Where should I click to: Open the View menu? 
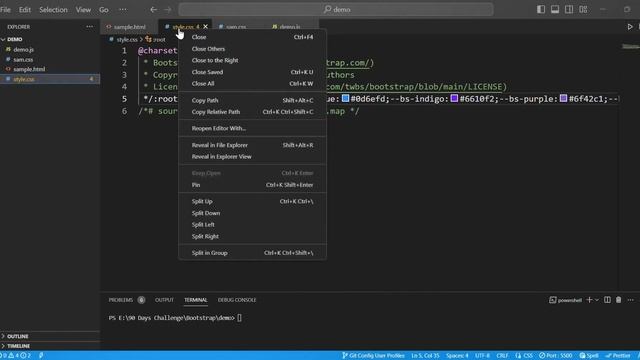[x=83, y=9]
